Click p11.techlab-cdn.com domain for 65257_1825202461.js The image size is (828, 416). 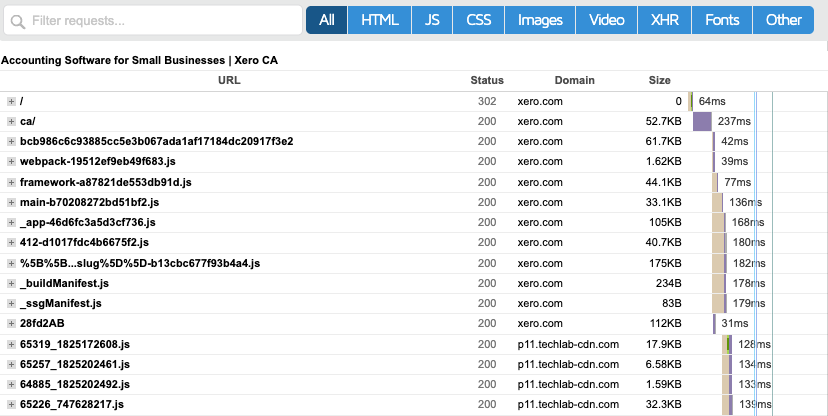tap(568, 364)
